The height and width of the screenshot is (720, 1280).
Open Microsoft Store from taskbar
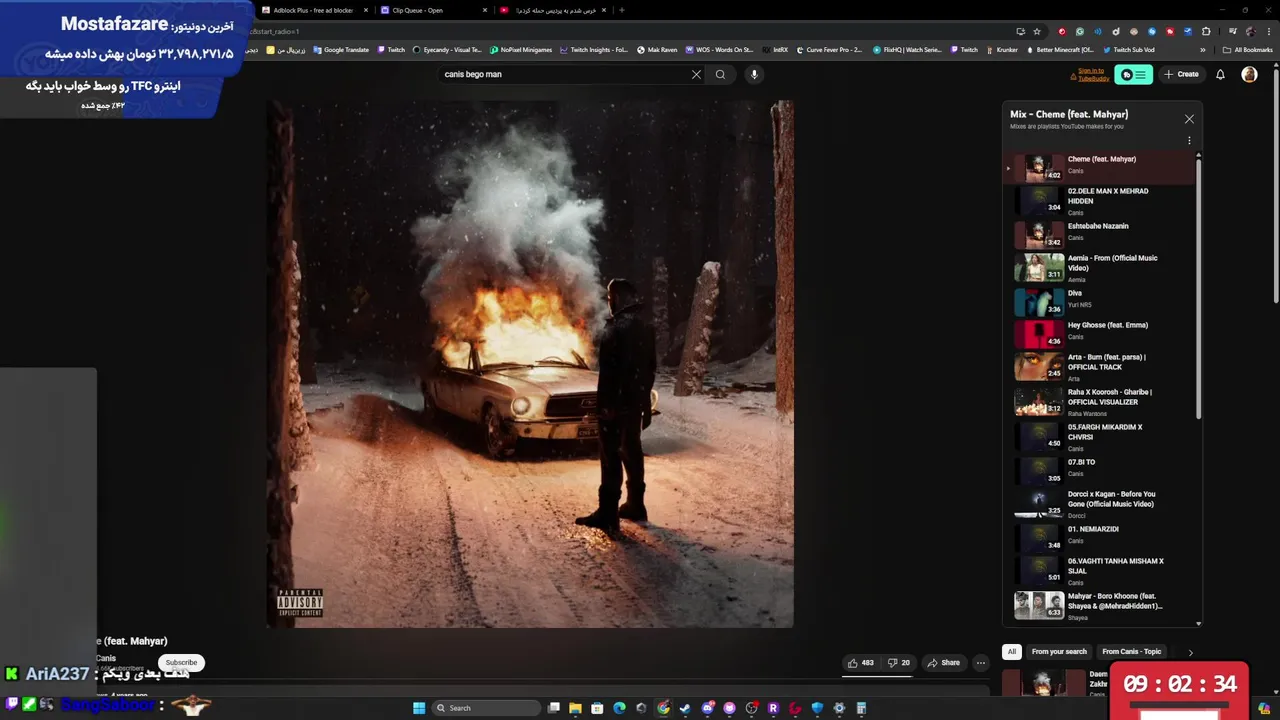click(x=597, y=708)
